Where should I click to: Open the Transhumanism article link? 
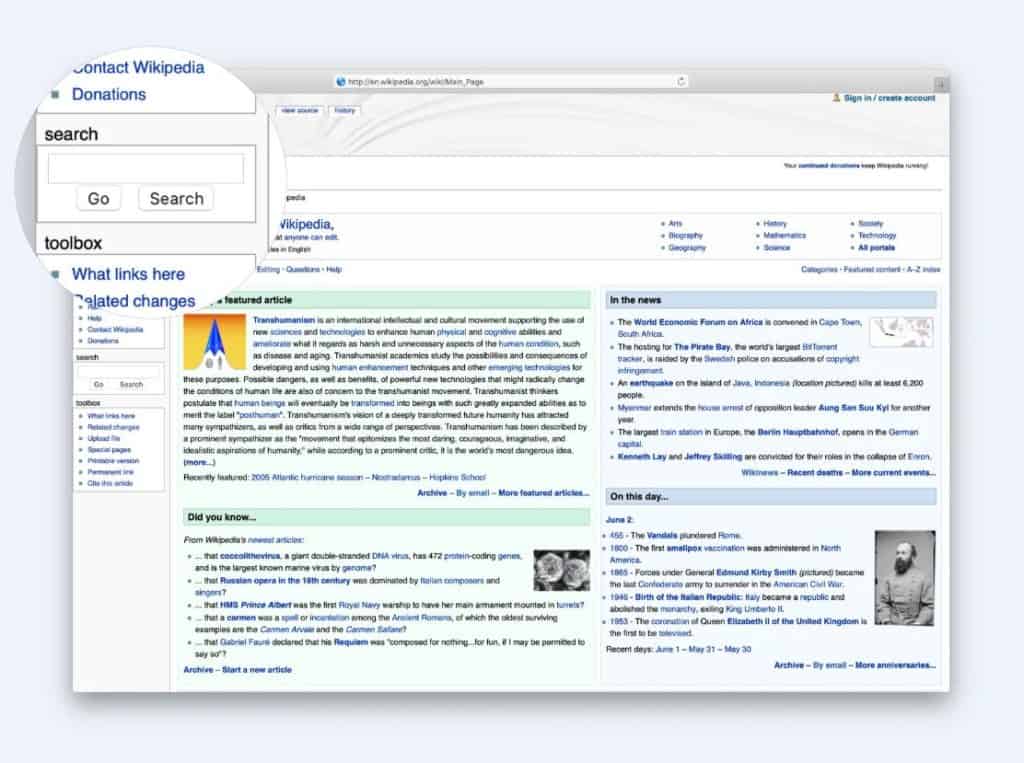283,320
